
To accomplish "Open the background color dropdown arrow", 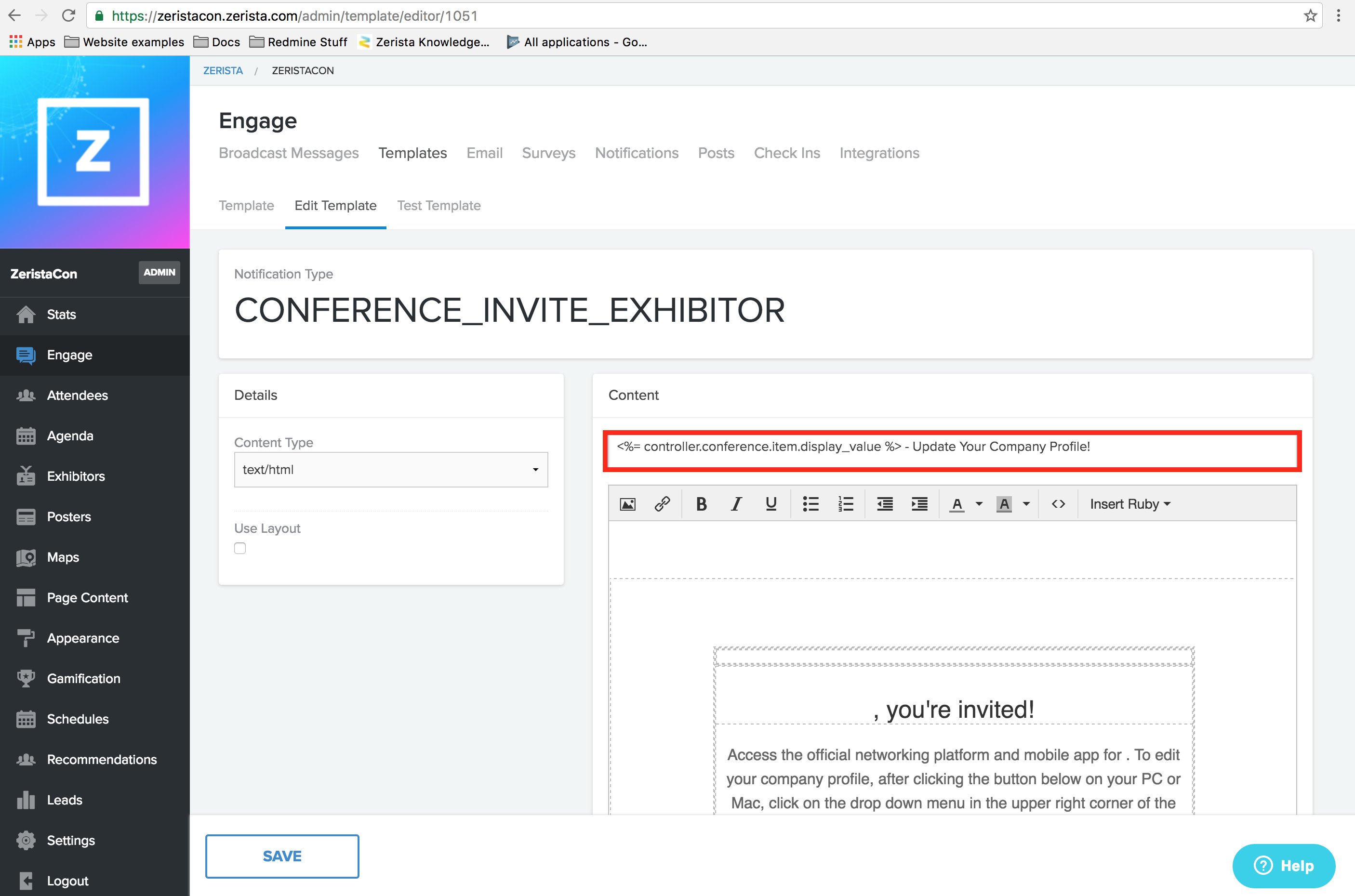I will point(1026,504).
